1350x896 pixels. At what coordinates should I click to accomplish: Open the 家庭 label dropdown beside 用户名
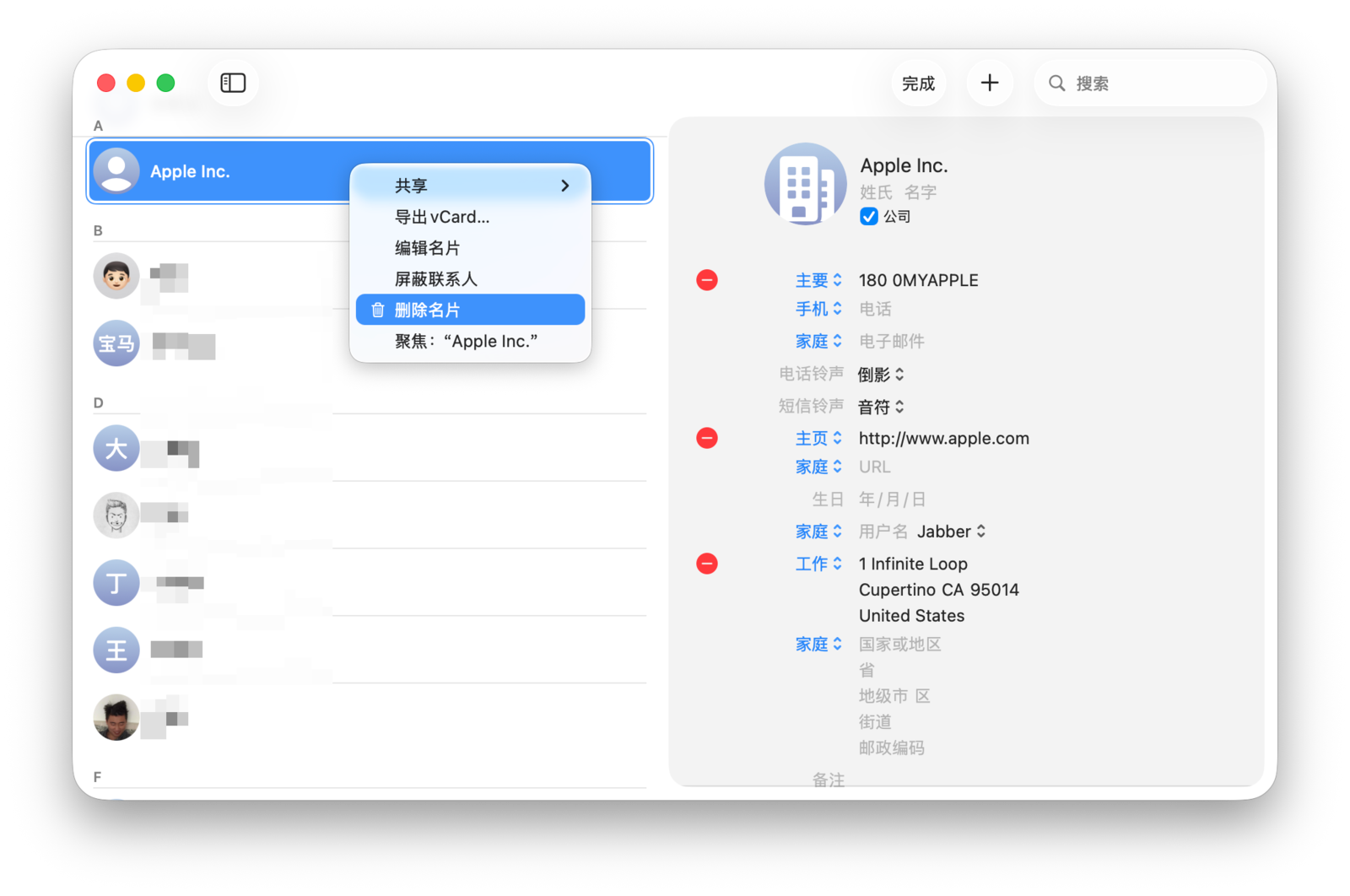point(818,532)
